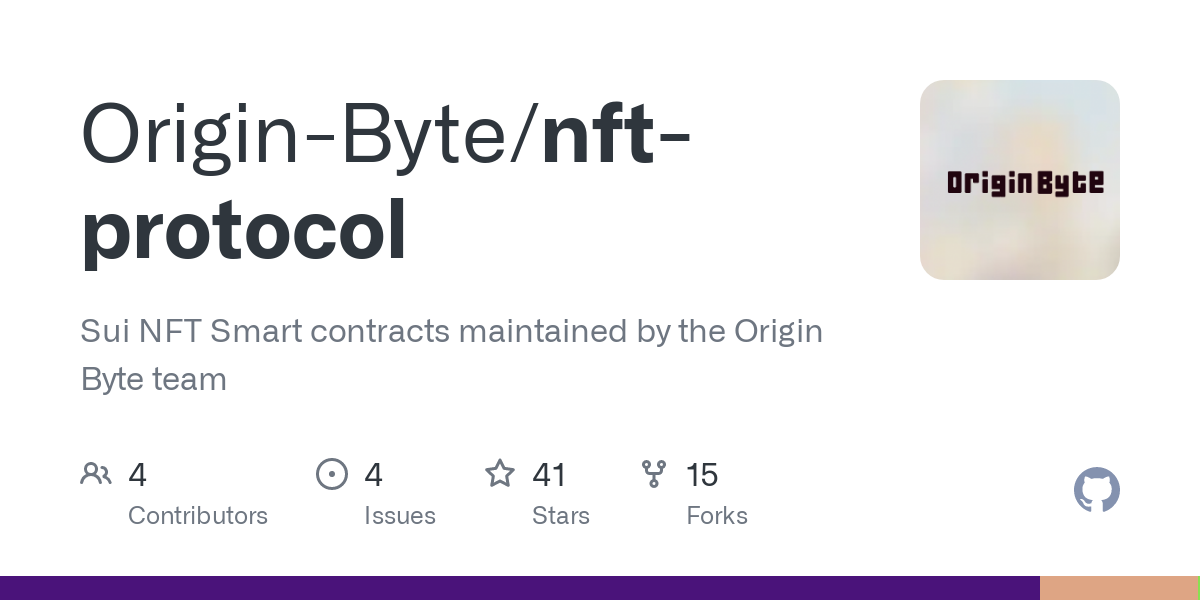The height and width of the screenshot is (600, 1200).
Task: Open the Issues label
Action: pos(400,516)
